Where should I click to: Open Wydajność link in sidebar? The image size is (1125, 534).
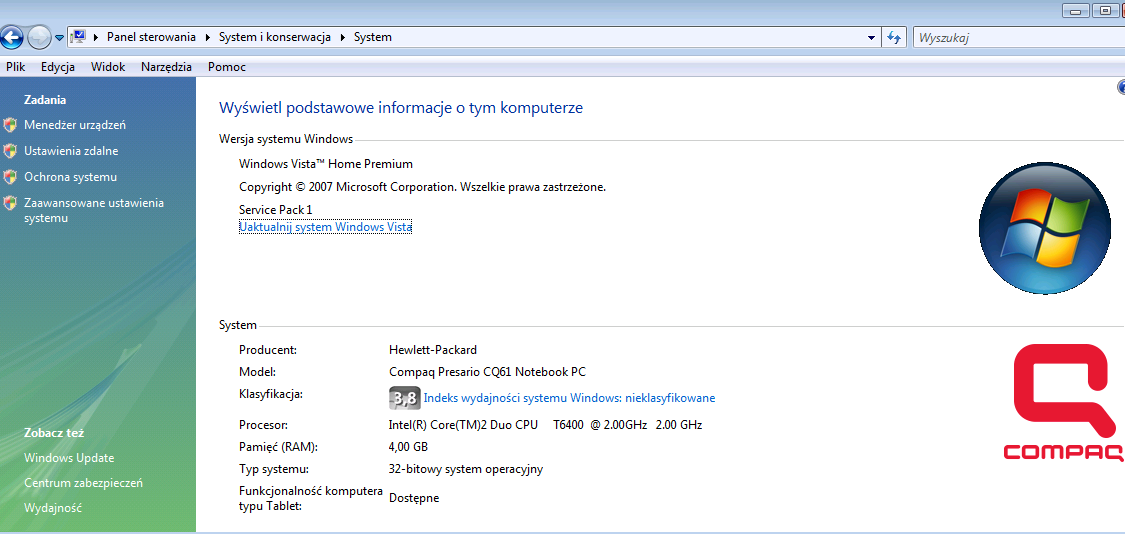[x=52, y=508]
